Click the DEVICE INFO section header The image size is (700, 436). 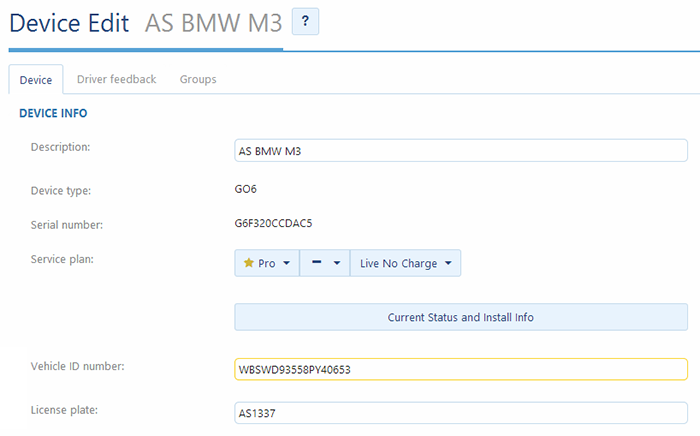(x=53, y=113)
